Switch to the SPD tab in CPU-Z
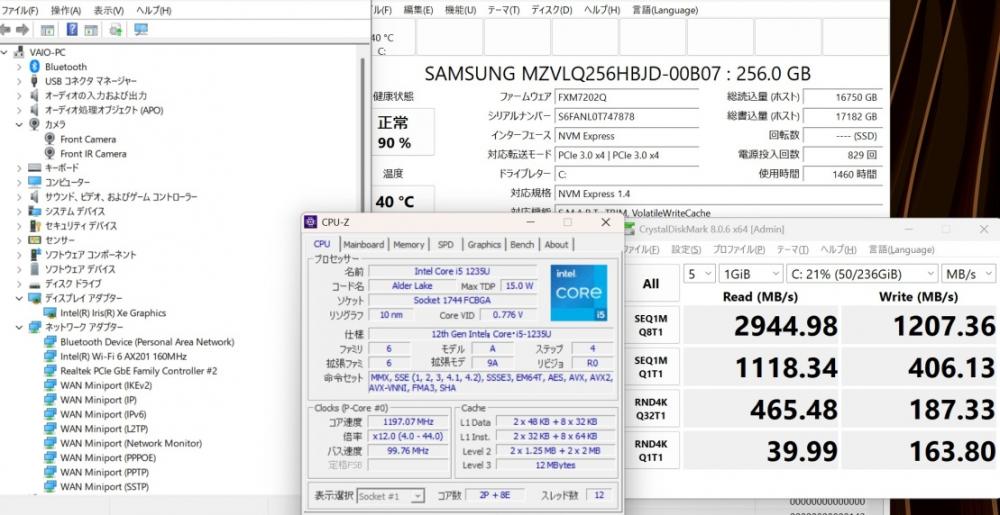 pyautogui.click(x=446, y=244)
